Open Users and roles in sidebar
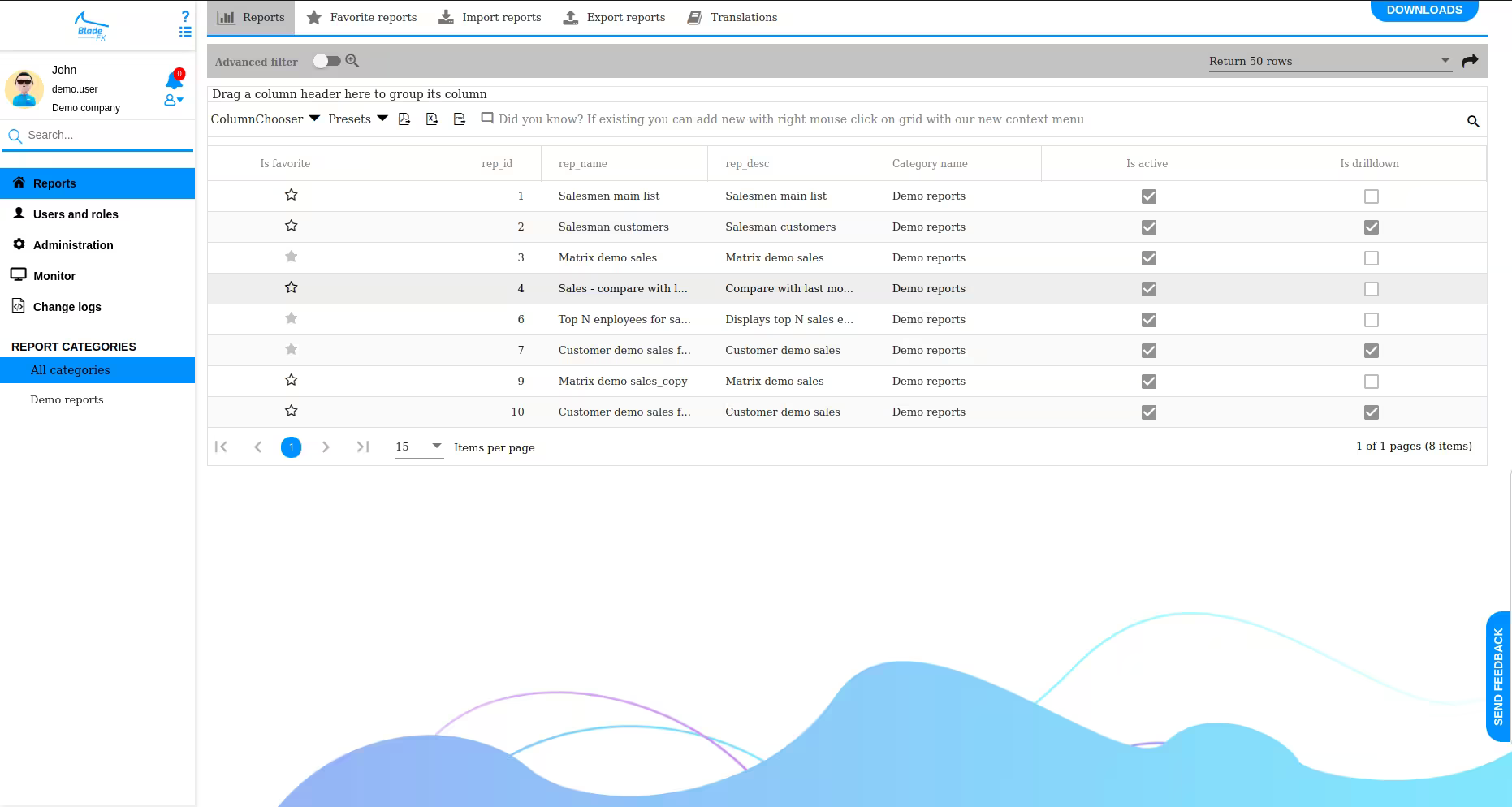Viewport: 1512px width, 807px height. tap(76, 214)
